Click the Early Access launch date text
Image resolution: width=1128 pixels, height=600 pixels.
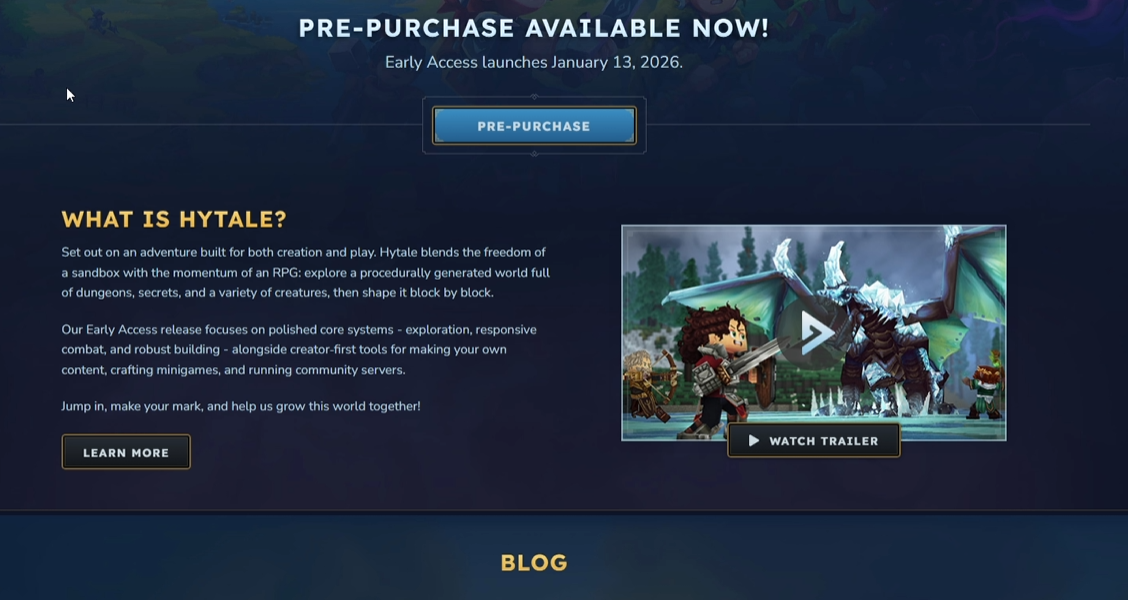534,62
